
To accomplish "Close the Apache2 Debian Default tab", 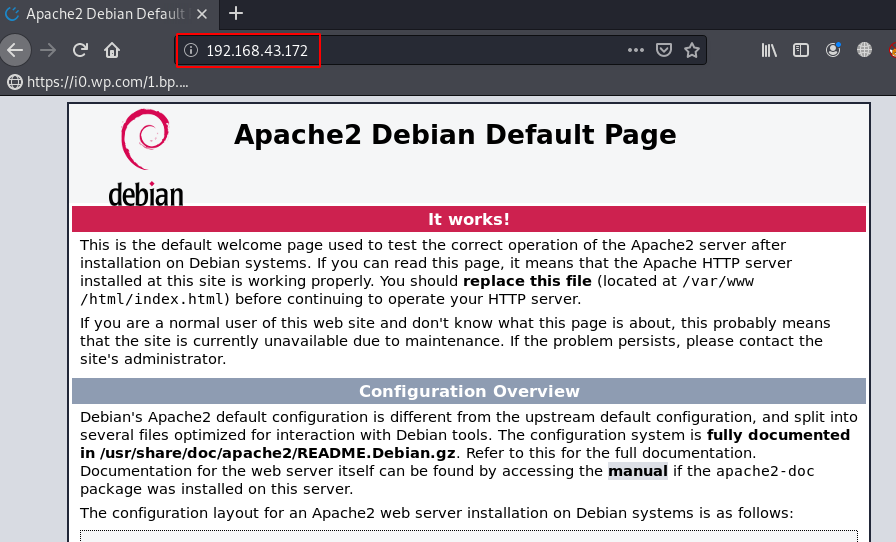I will point(202,14).
